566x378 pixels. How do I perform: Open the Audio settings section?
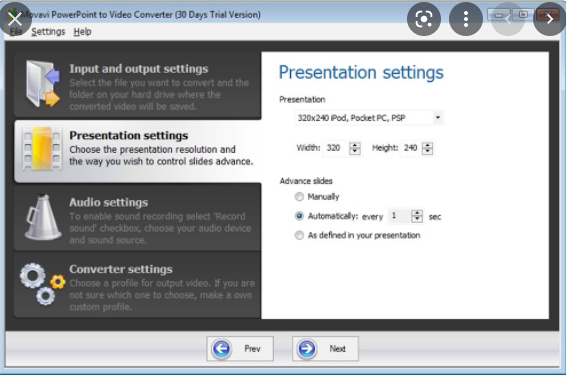pos(138,218)
